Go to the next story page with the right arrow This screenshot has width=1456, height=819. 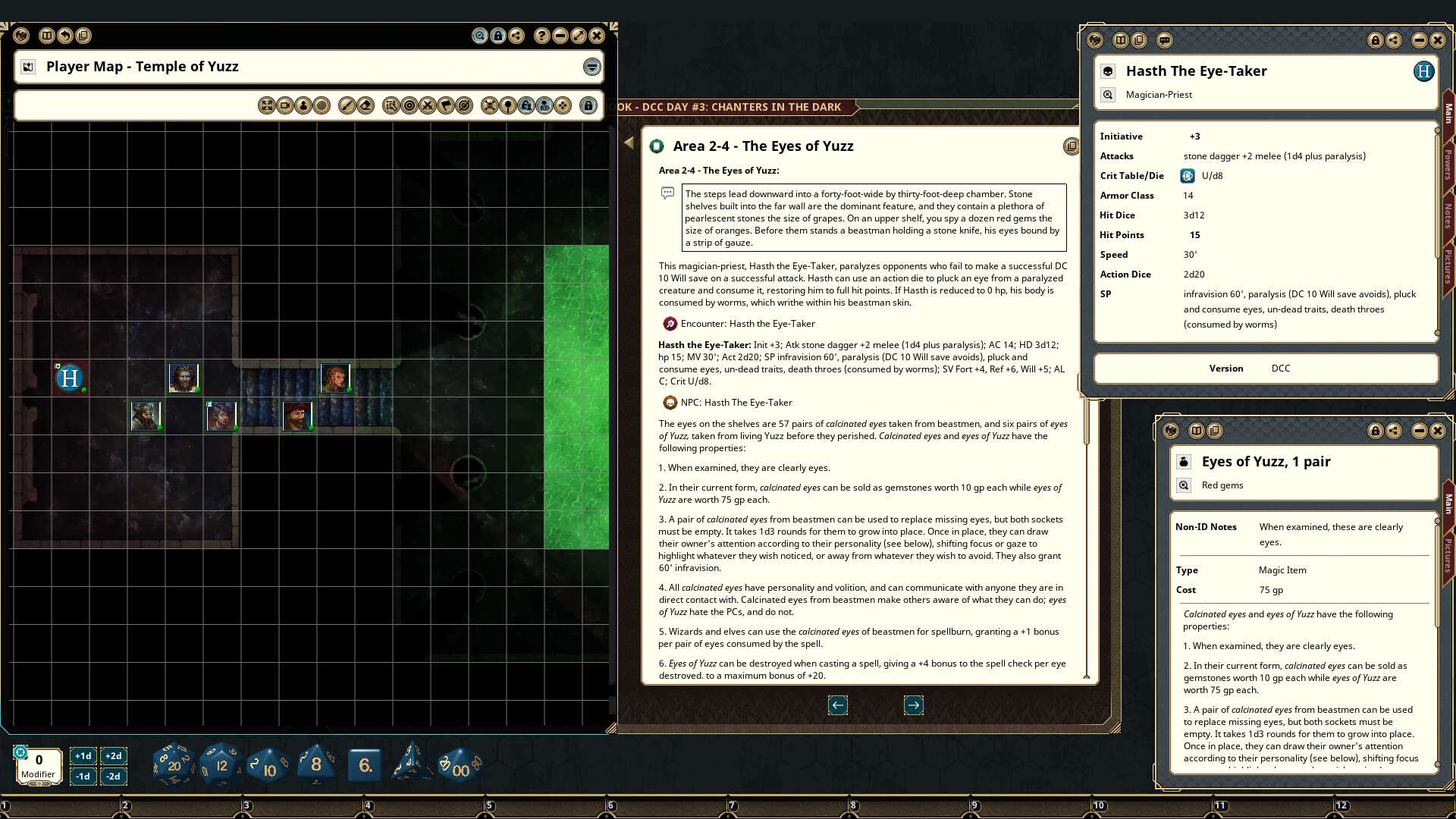point(914,705)
